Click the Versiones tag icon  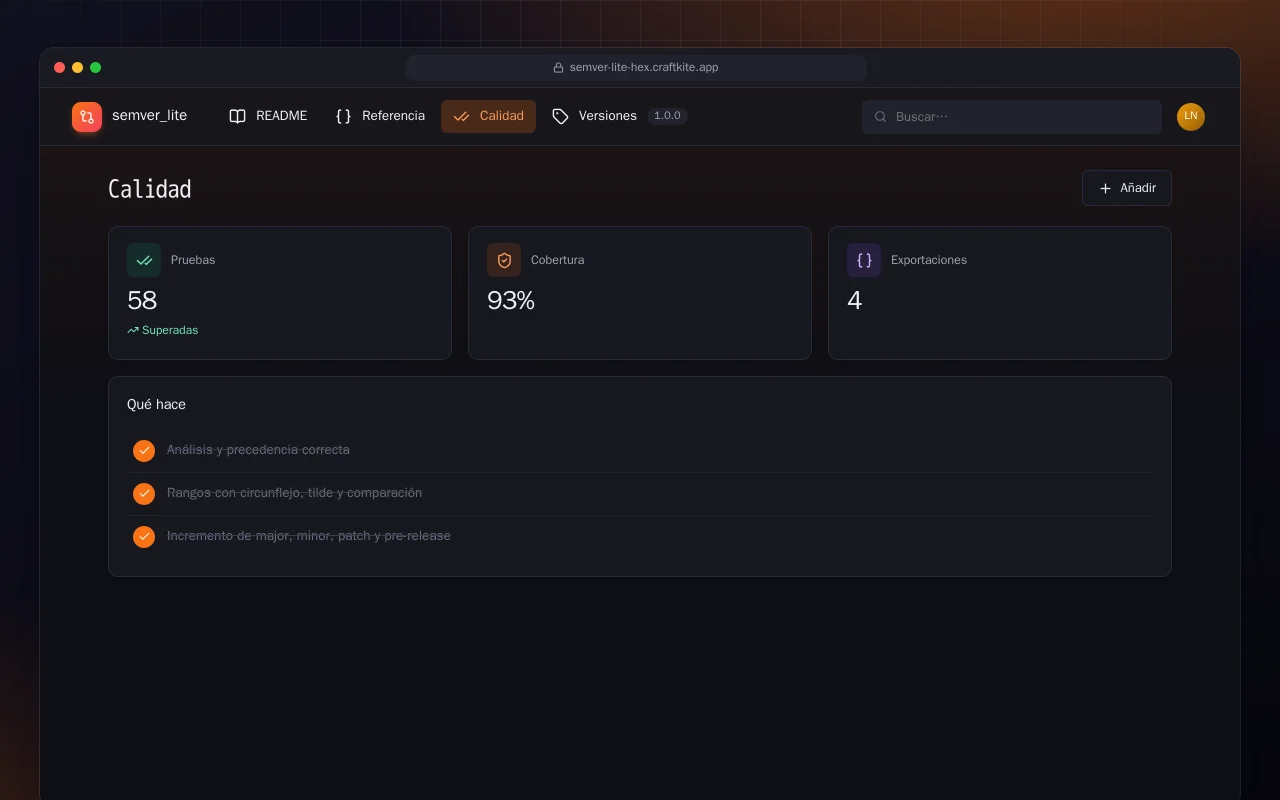560,116
